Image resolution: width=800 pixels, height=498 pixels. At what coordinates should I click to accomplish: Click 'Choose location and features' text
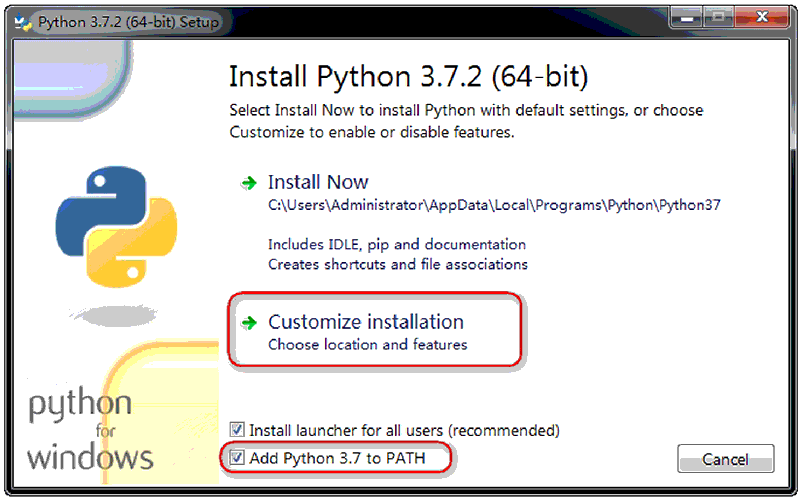point(368,344)
